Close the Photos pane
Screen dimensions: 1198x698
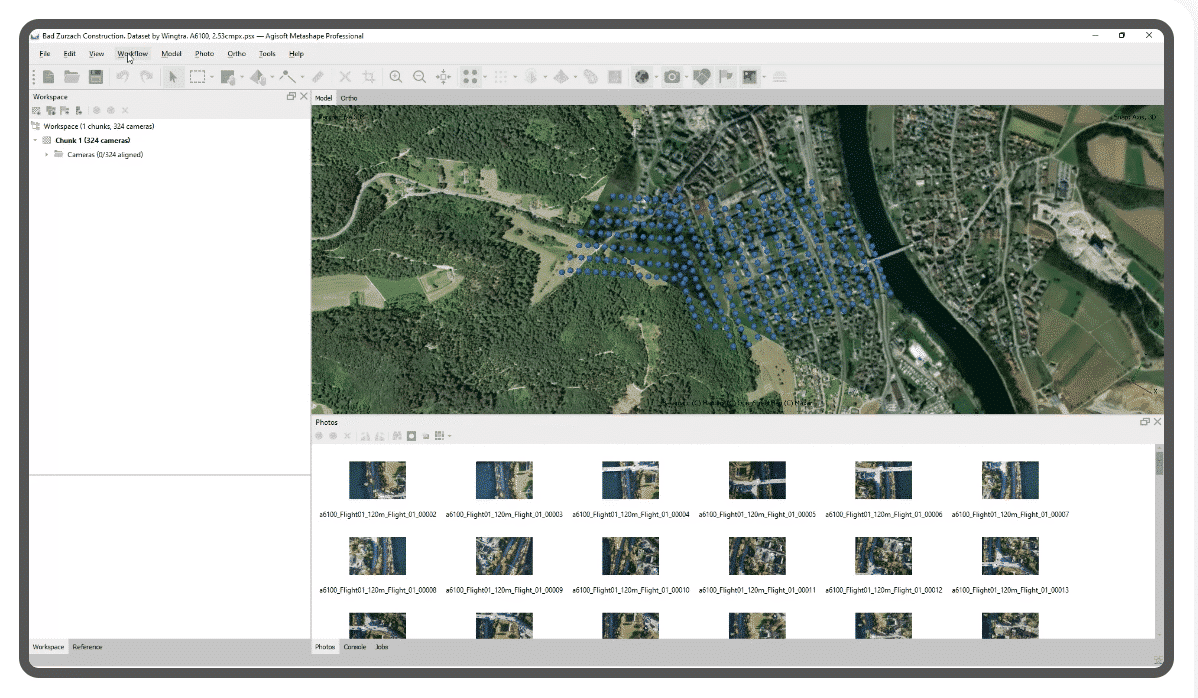1158,422
